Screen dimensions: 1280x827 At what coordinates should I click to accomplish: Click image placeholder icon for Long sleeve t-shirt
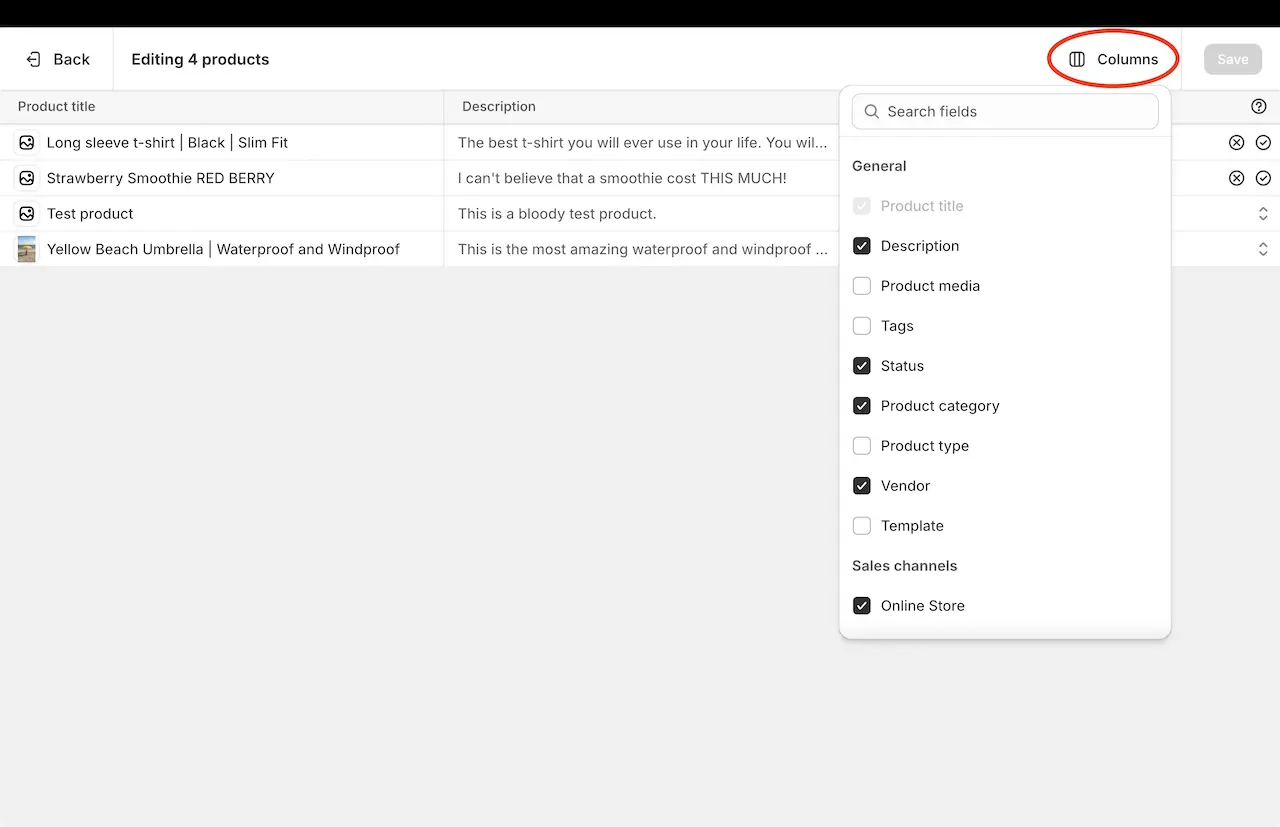point(27,143)
